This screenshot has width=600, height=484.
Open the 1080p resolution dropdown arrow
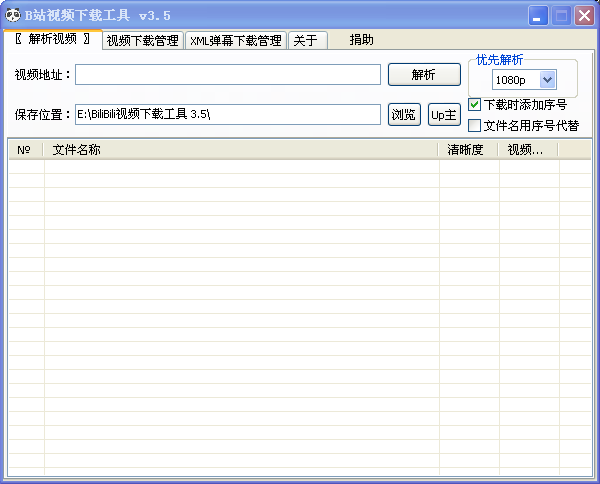(x=548, y=80)
